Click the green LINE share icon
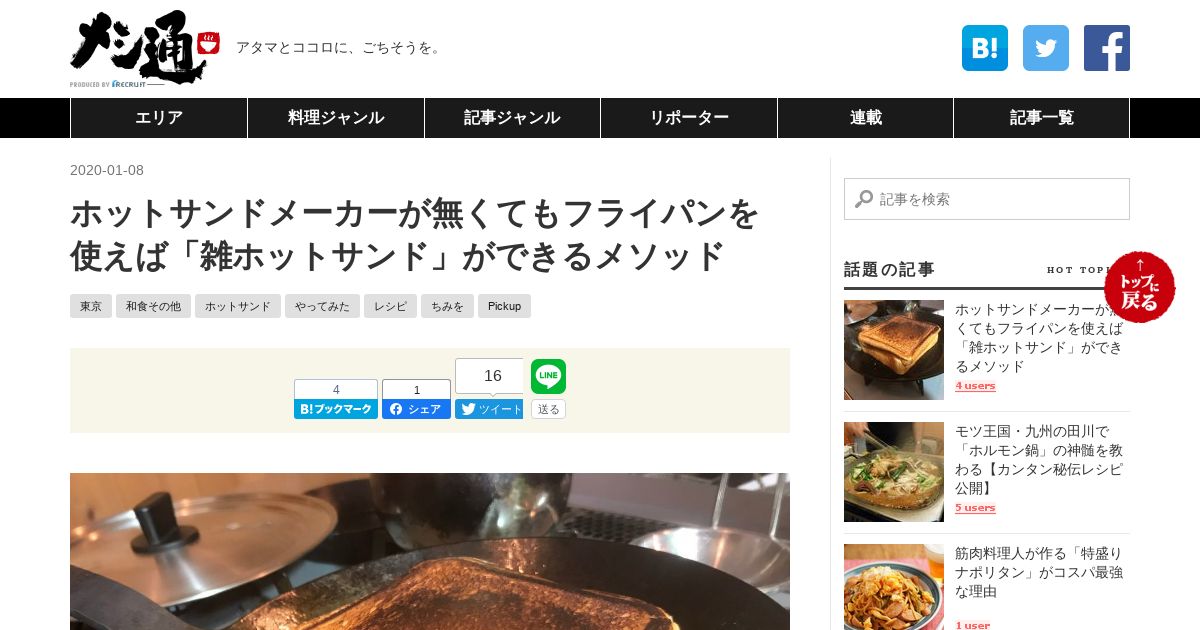This screenshot has height=630, width=1200. point(548,376)
